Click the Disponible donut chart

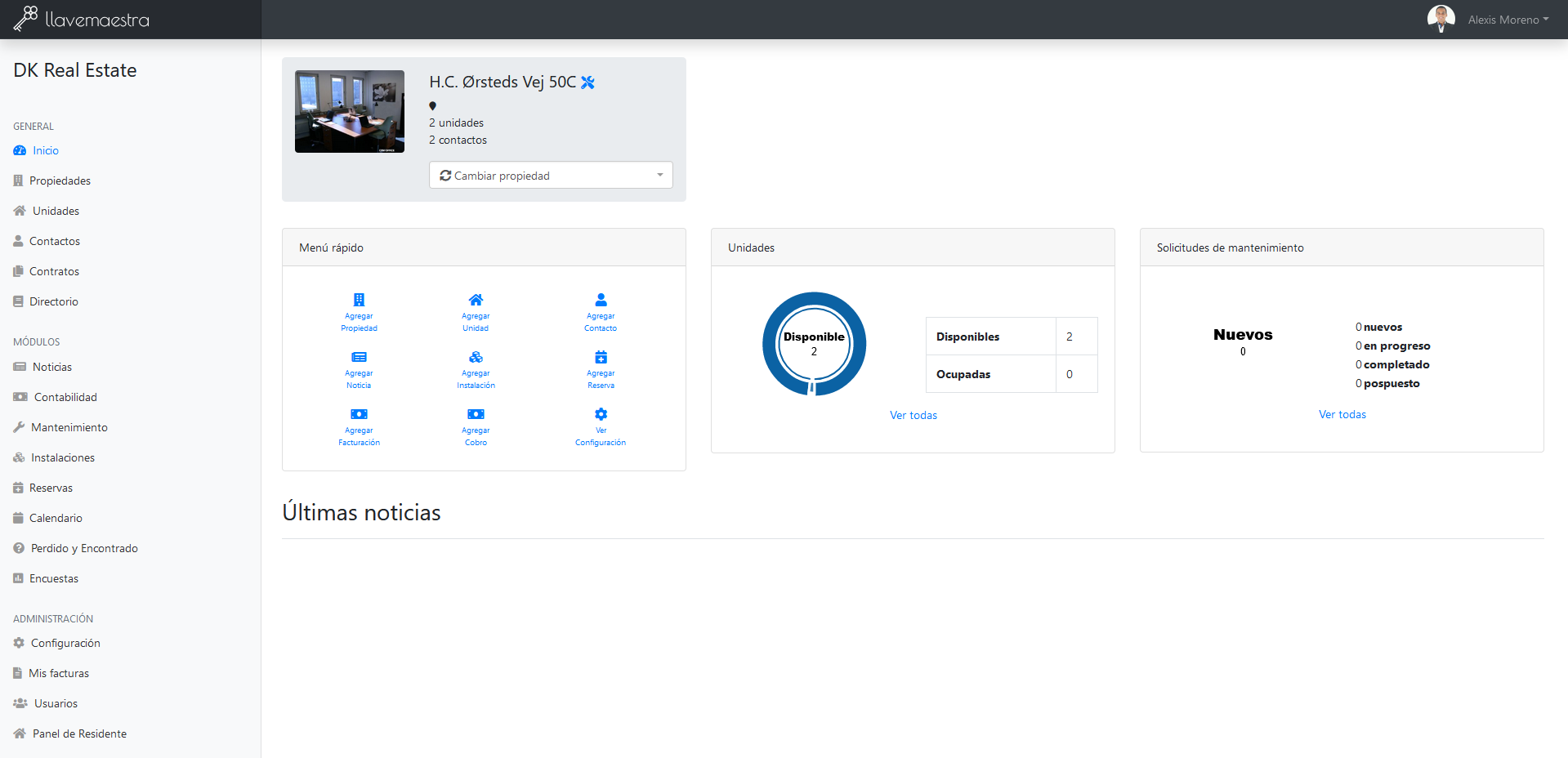814,344
